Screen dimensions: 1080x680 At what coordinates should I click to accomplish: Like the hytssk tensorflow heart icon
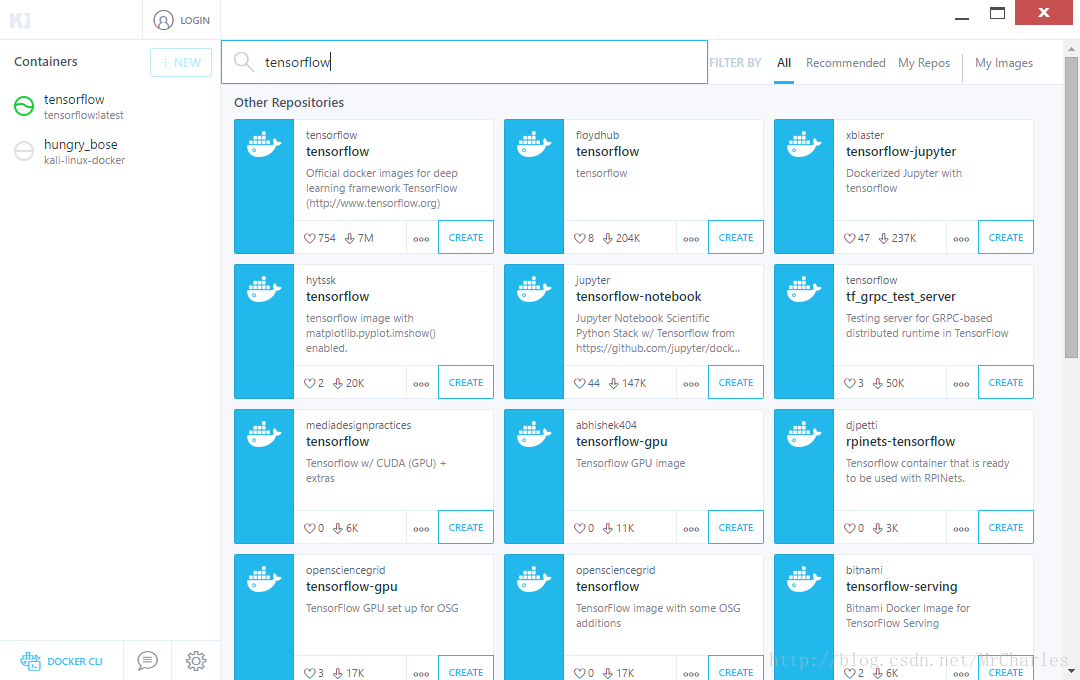309,383
